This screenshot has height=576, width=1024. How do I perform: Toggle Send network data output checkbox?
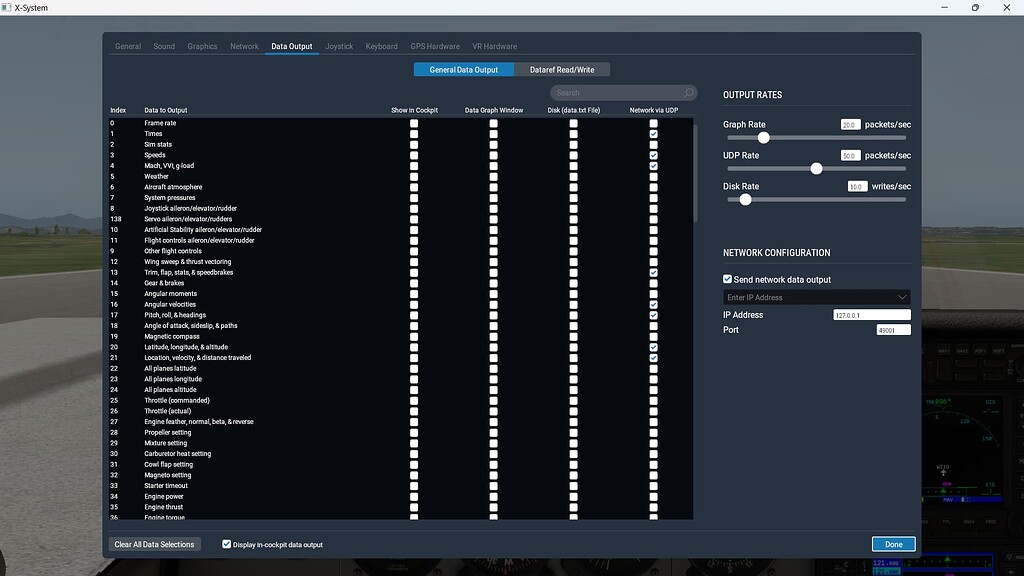pyautogui.click(x=728, y=279)
